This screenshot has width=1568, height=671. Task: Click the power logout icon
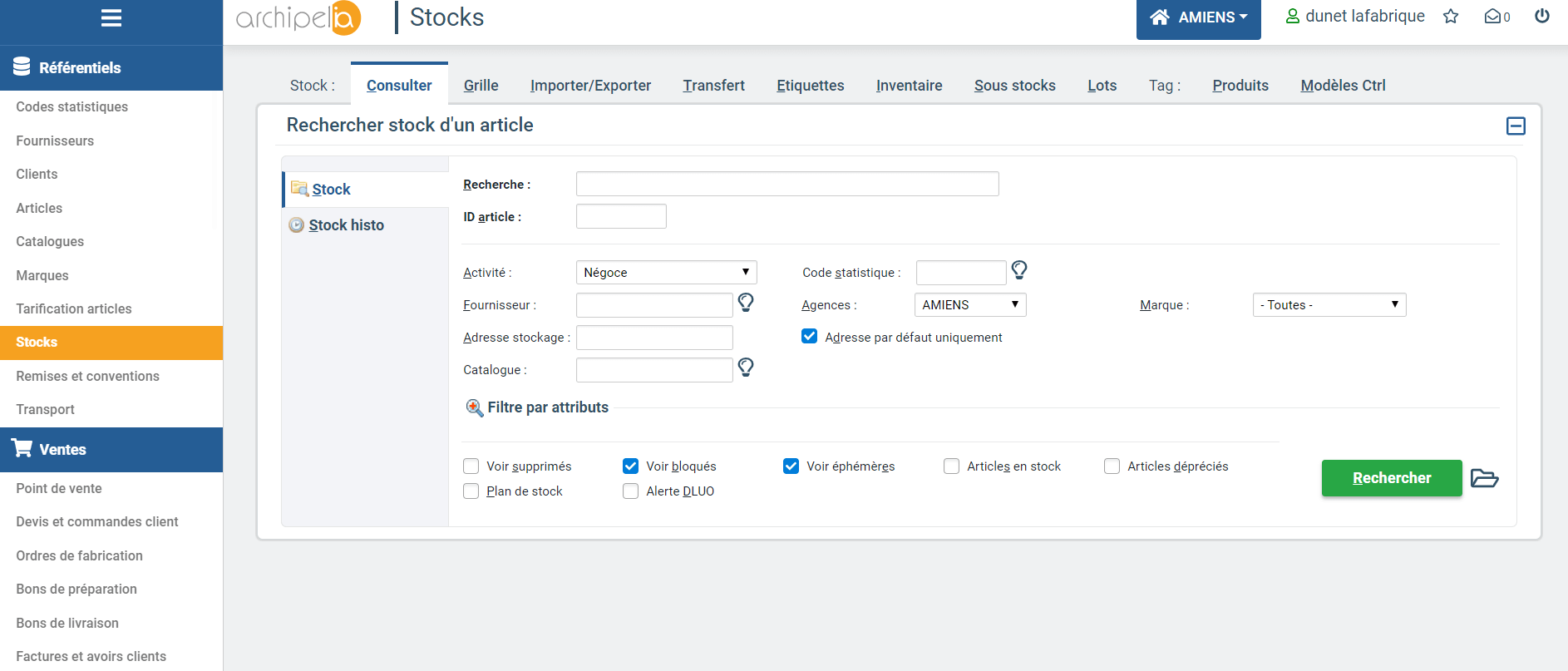[1542, 17]
